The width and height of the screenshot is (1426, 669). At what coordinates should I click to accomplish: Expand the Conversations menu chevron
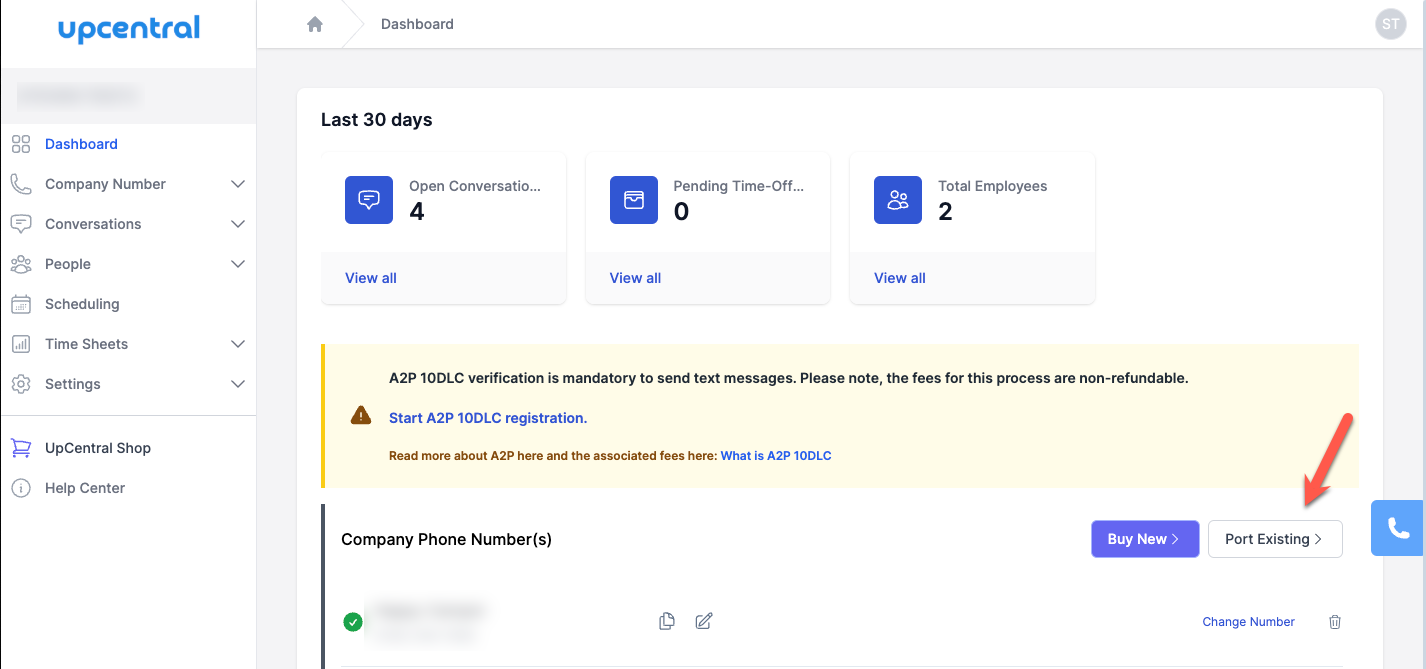click(x=238, y=223)
